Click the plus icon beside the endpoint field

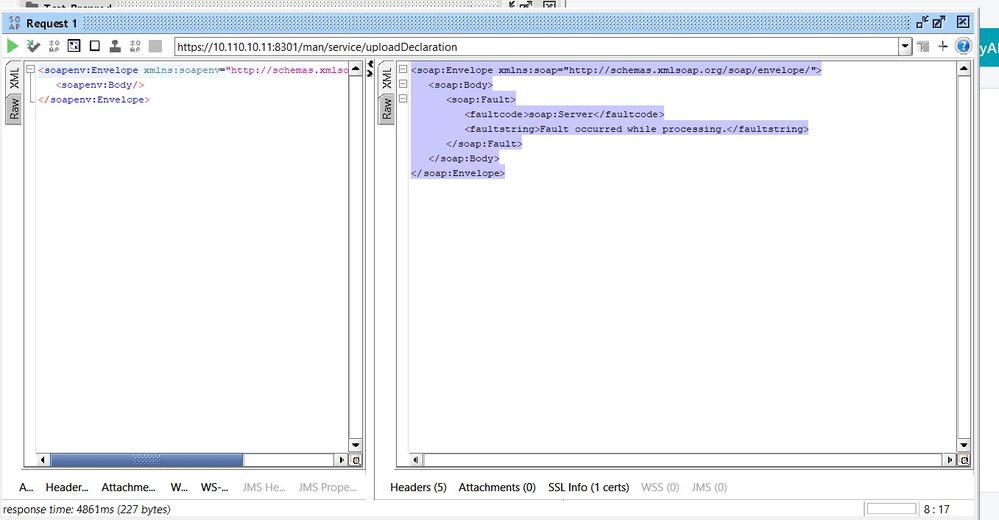click(x=942, y=46)
